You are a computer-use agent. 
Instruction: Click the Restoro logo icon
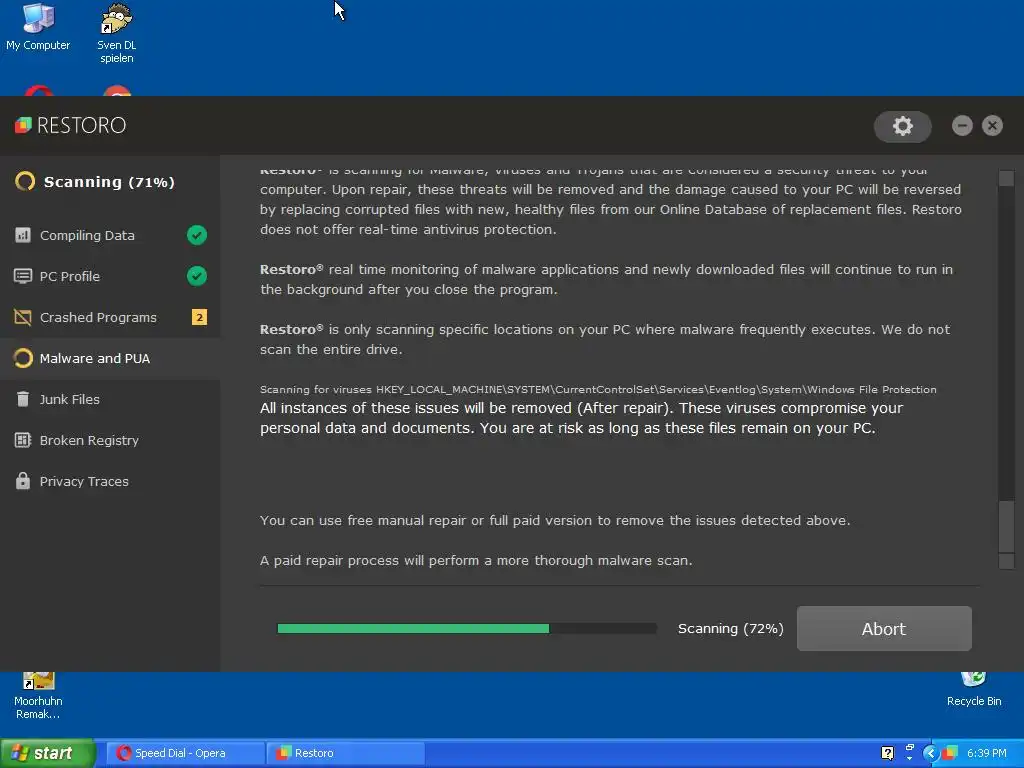click(x=24, y=125)
